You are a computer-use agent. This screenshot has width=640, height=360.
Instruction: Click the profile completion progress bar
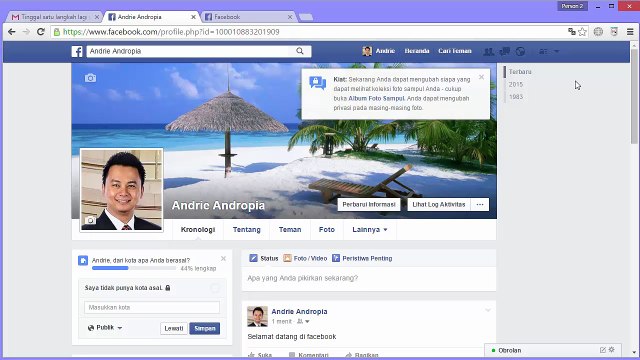click(134, 268)
